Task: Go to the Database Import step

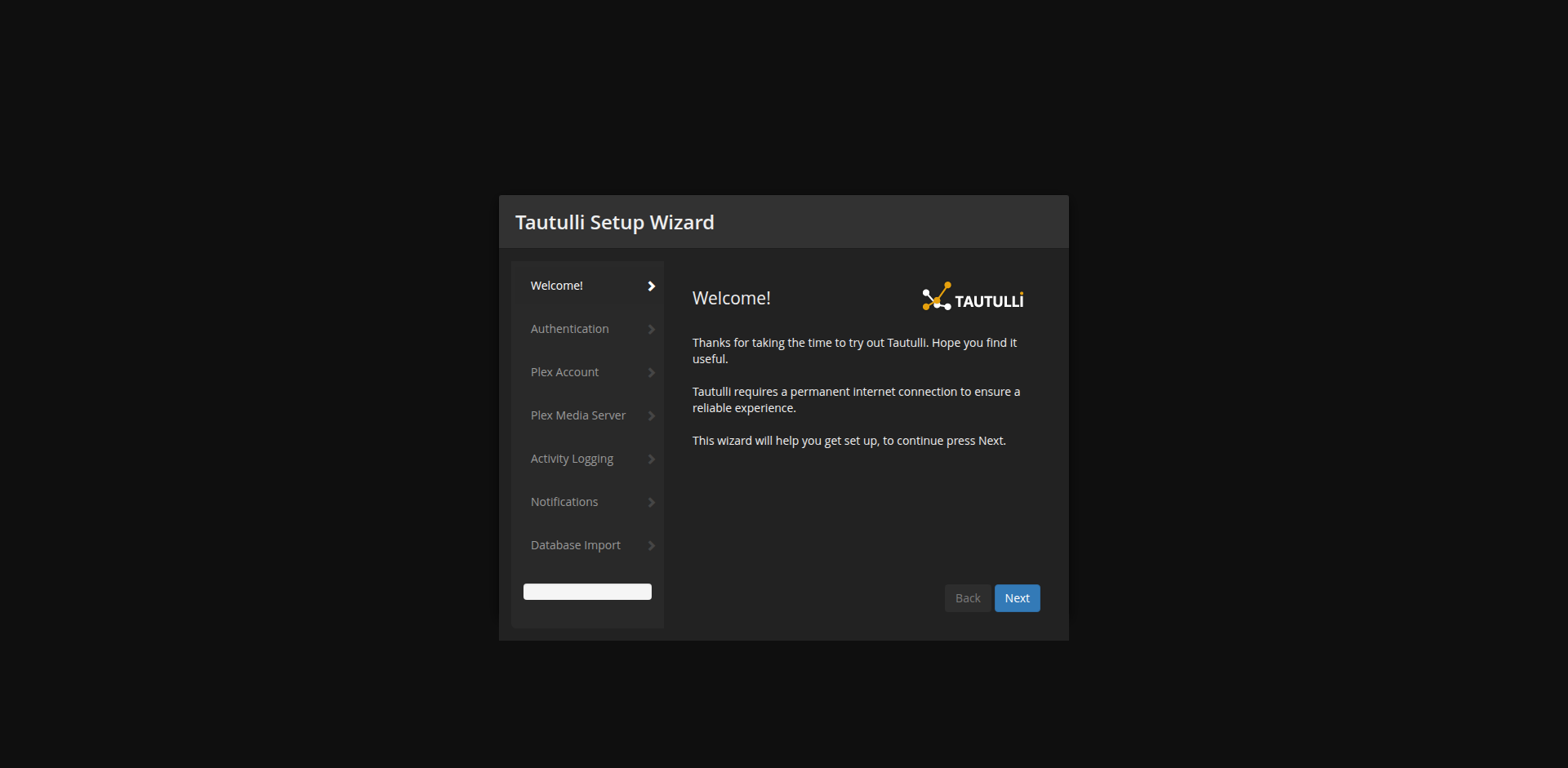Action: 587,545
